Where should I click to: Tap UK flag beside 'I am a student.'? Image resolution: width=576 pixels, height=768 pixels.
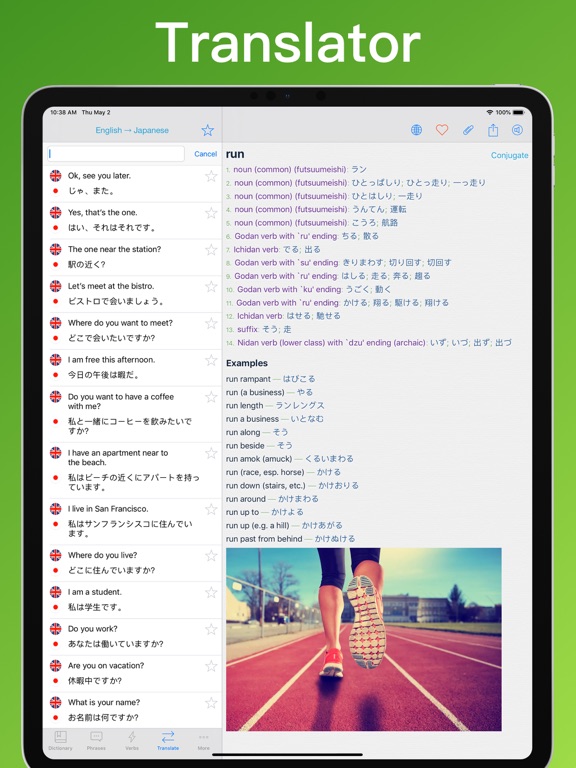(x=56, y=592)
